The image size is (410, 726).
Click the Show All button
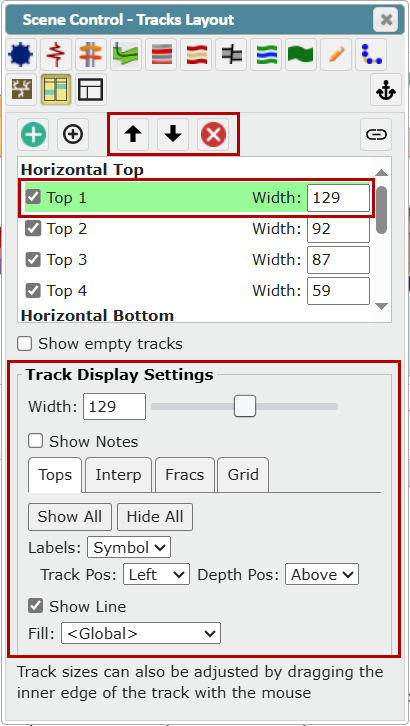70,517
